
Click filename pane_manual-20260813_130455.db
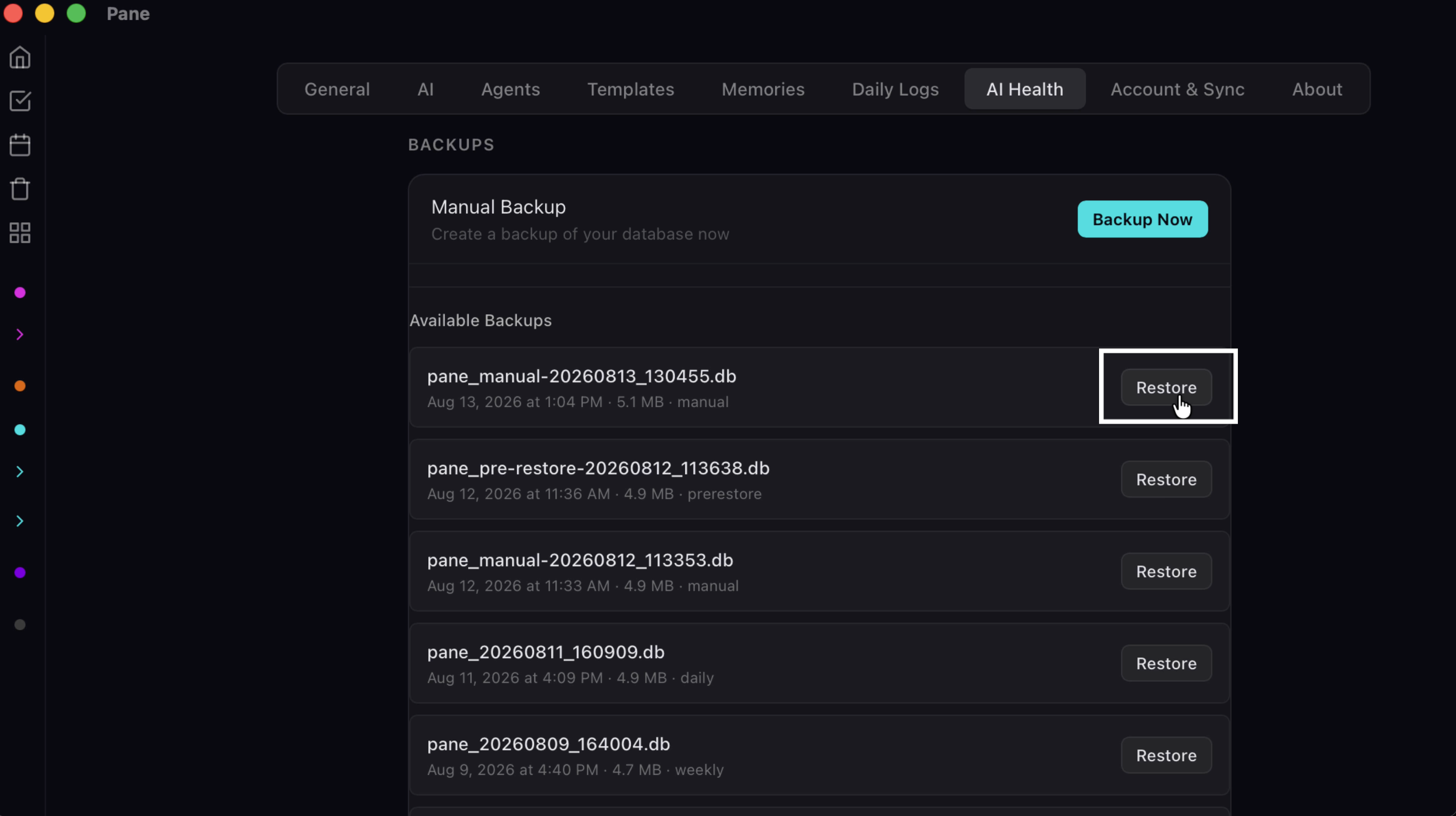click(582, 376)
